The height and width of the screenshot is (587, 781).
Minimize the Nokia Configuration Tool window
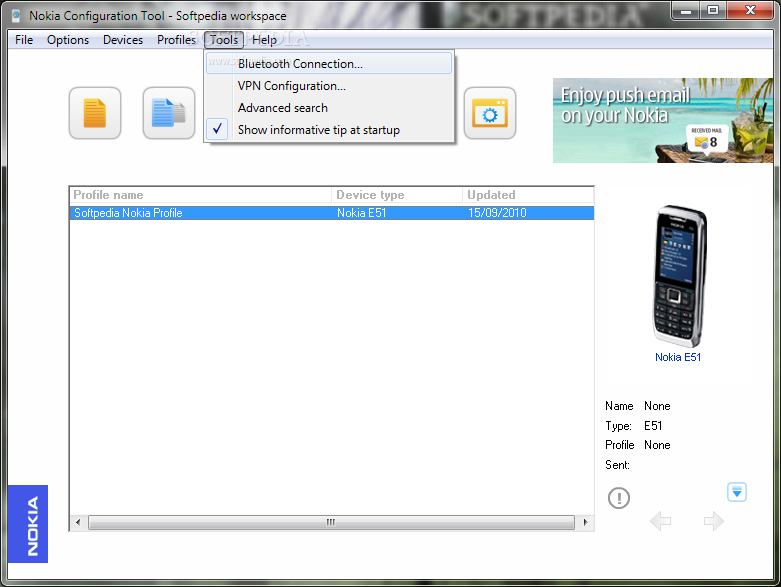[686, 10]
